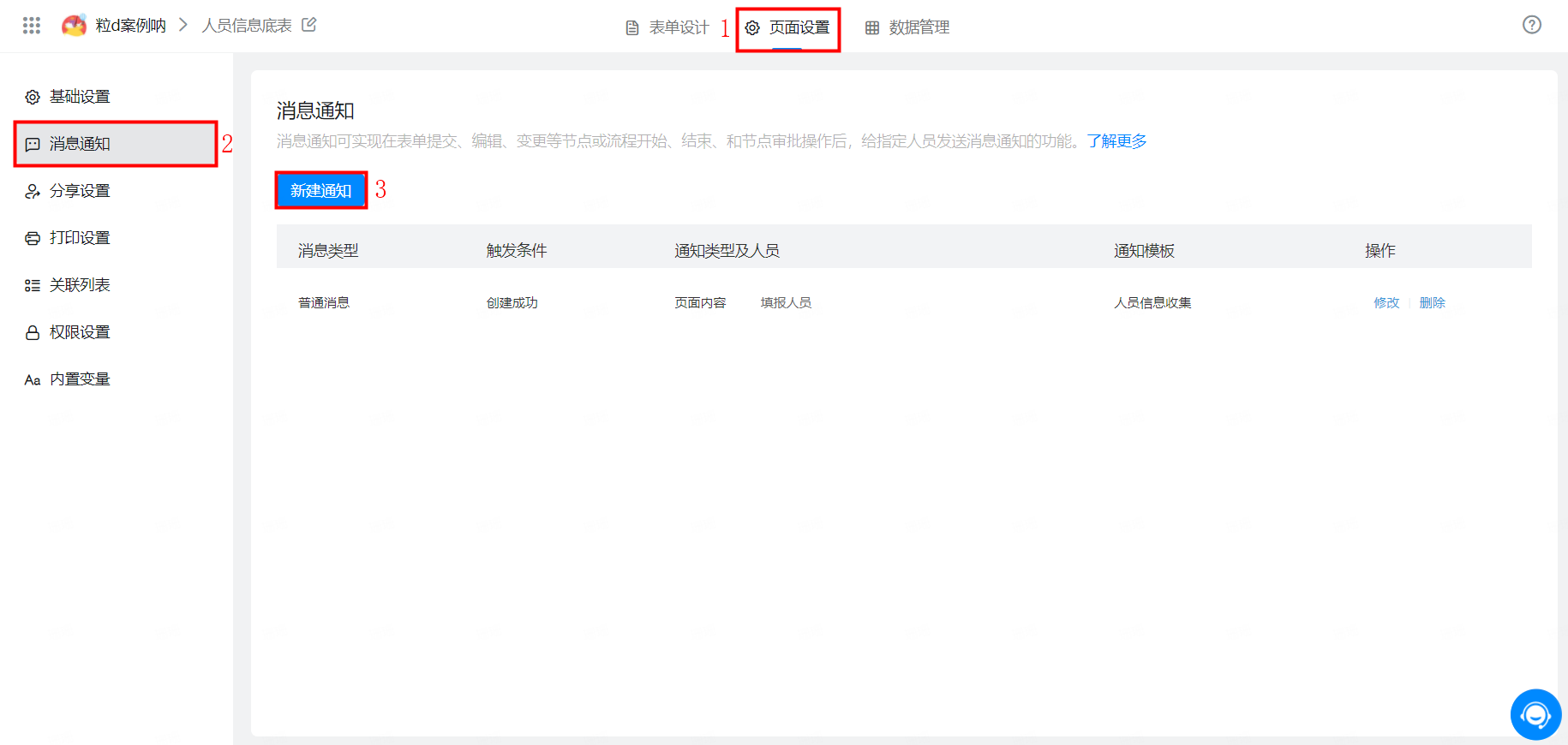Click the 打印设置 printer icon in sidebar
Image resolution: width=1568 pixels, height=745 pixels.
(33, 238)
